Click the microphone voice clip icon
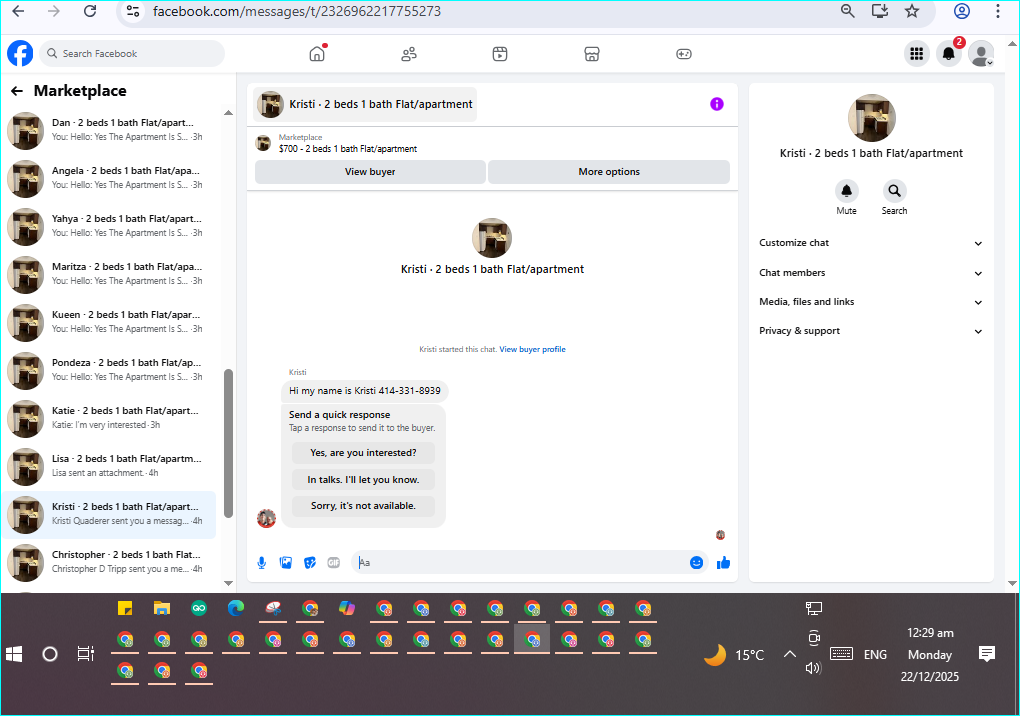 point(262,563)
